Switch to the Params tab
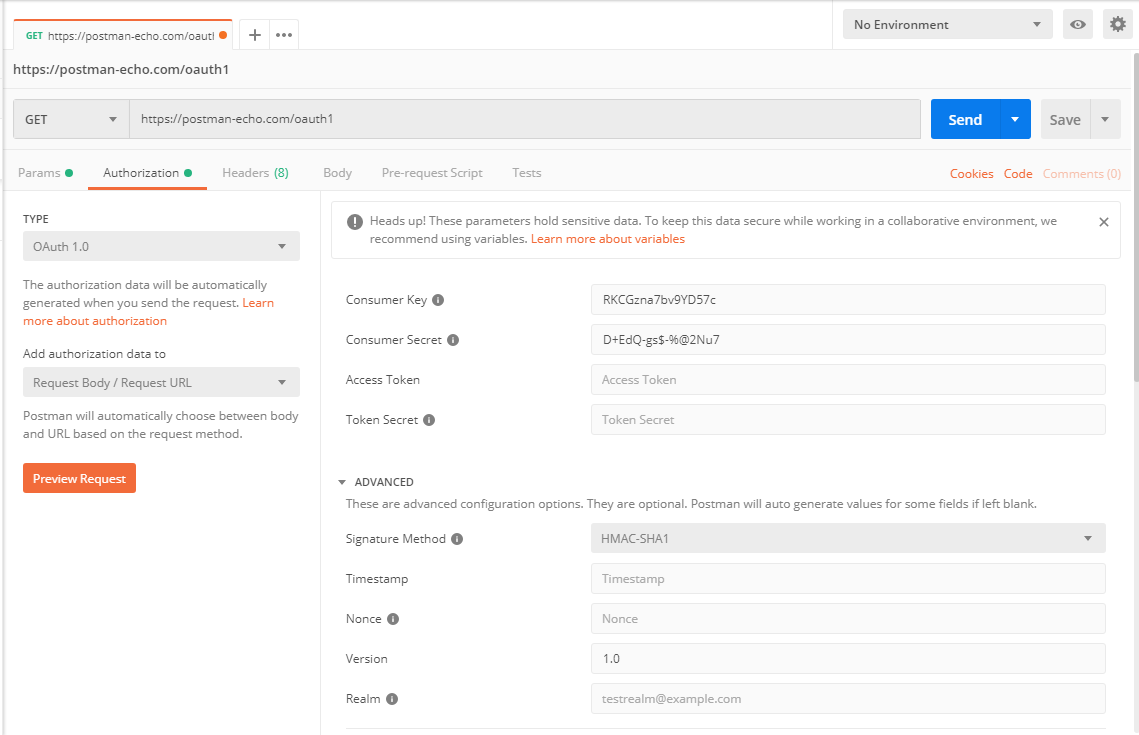Screen dimensions: 1139x735 pos(45,173)
